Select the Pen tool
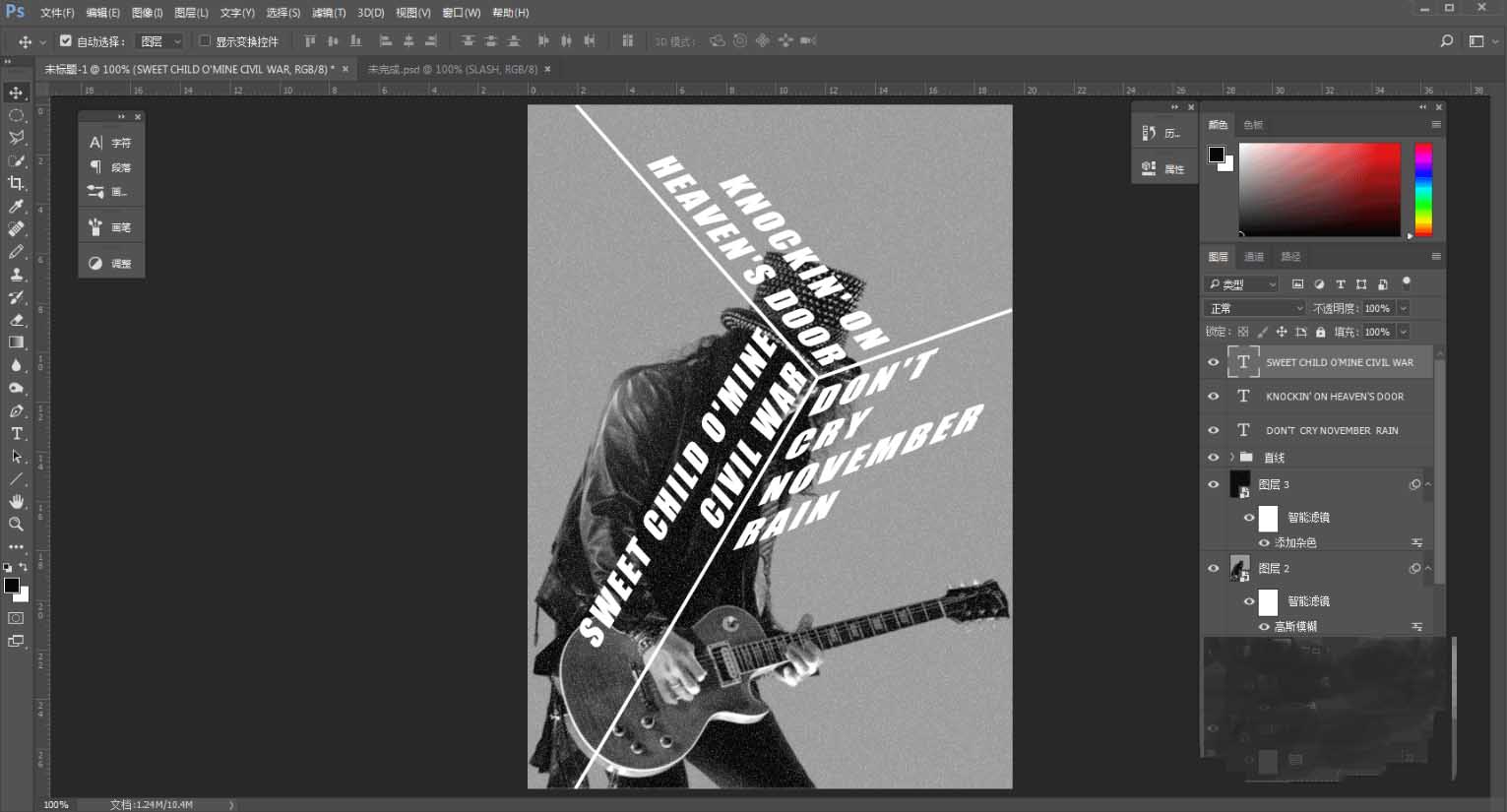This screenshot has width=1507, height=812. point(16,410)
